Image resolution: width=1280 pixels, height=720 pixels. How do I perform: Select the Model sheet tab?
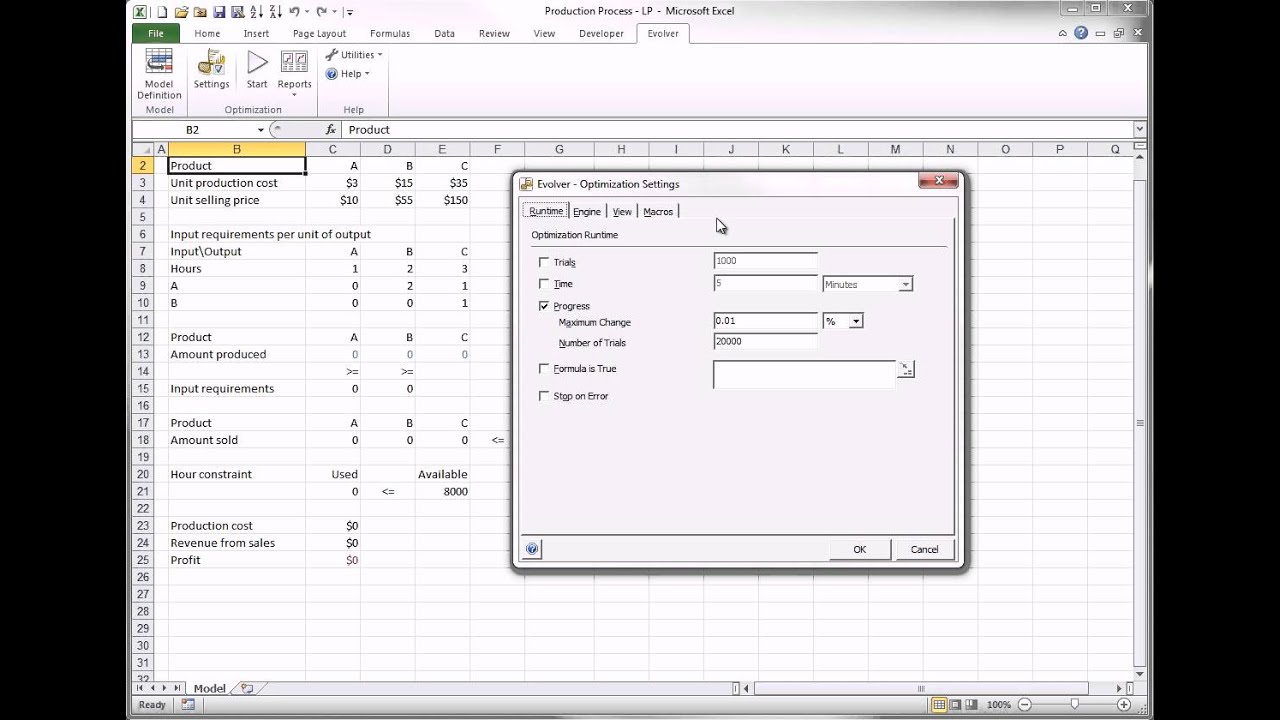[210, 688]
